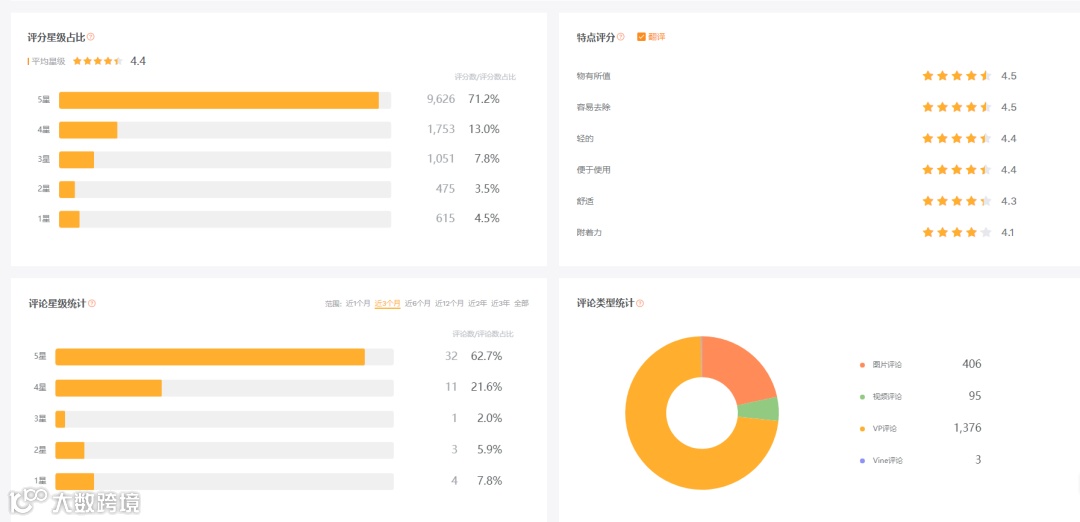1080x522 pixels.
Task: Toggle the 视频评论 legend entry
Action: tap(881, 397)
